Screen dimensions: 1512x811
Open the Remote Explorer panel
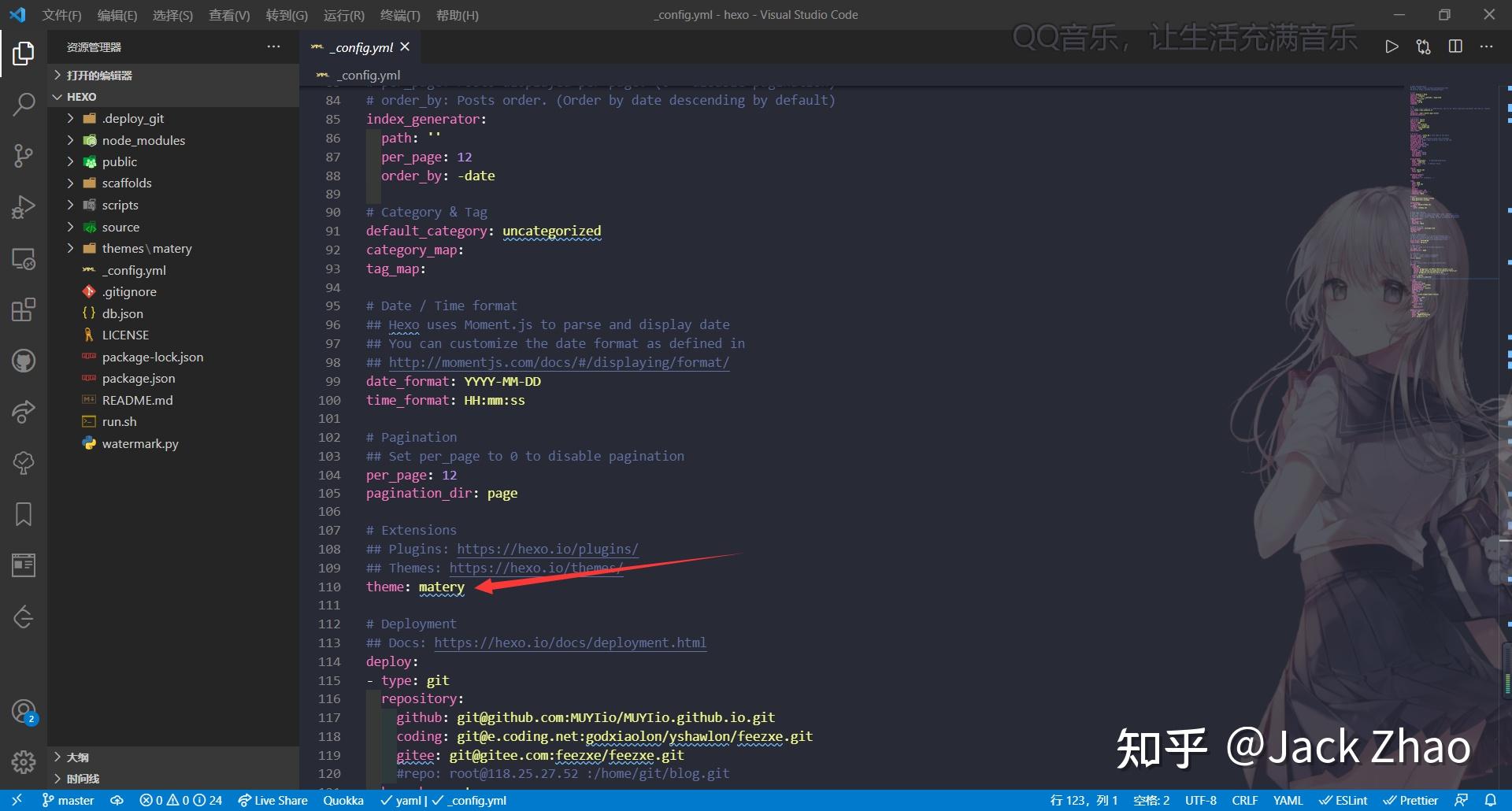click(x=23, y=258)
